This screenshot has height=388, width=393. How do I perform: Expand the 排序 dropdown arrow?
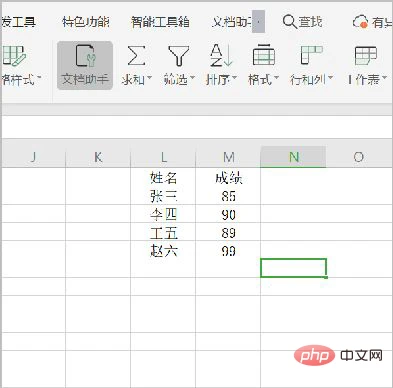(x=234, y=78)
